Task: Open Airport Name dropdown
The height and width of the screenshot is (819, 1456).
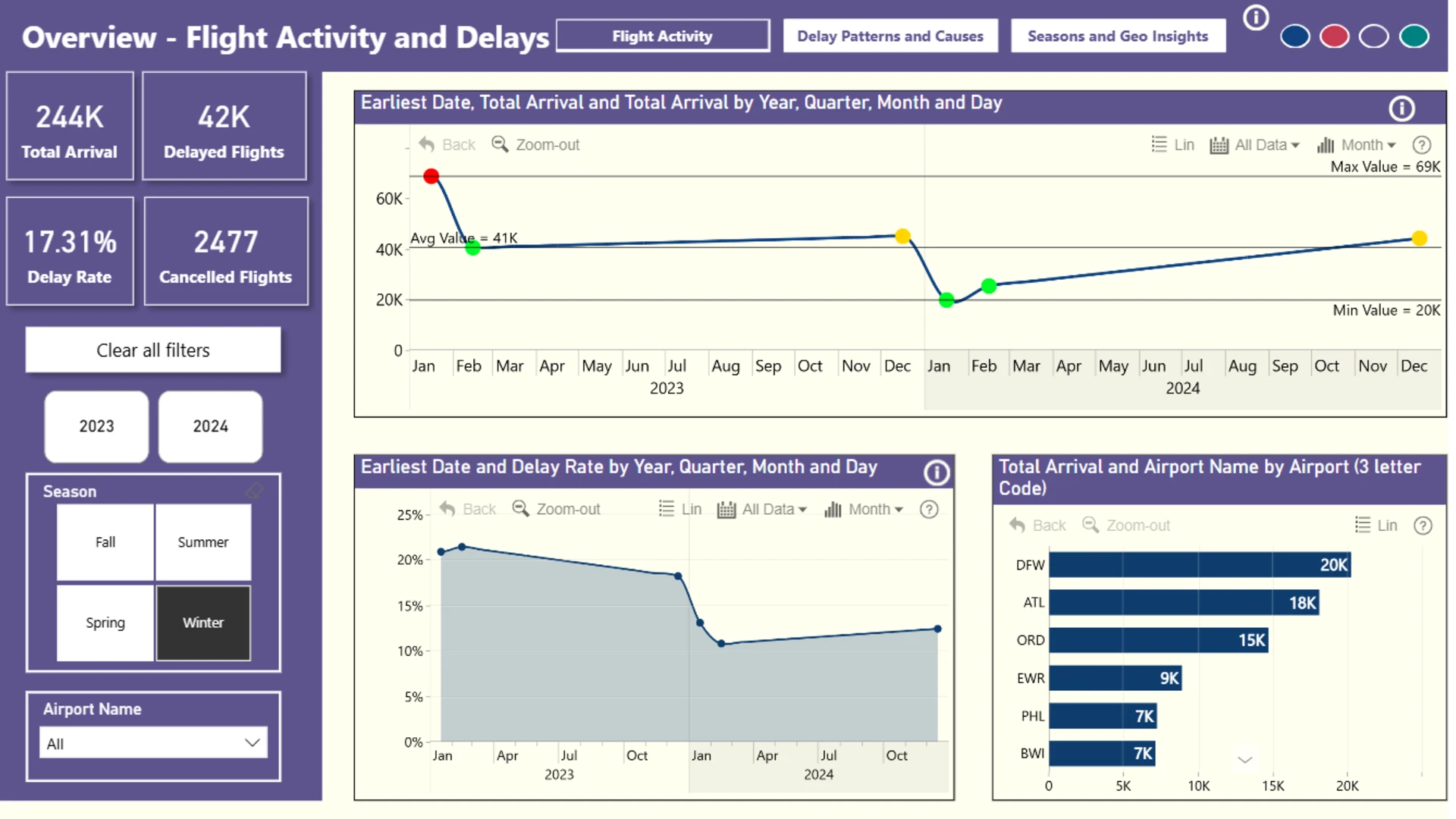Action: pyautogui.click(x=153, y=743)
